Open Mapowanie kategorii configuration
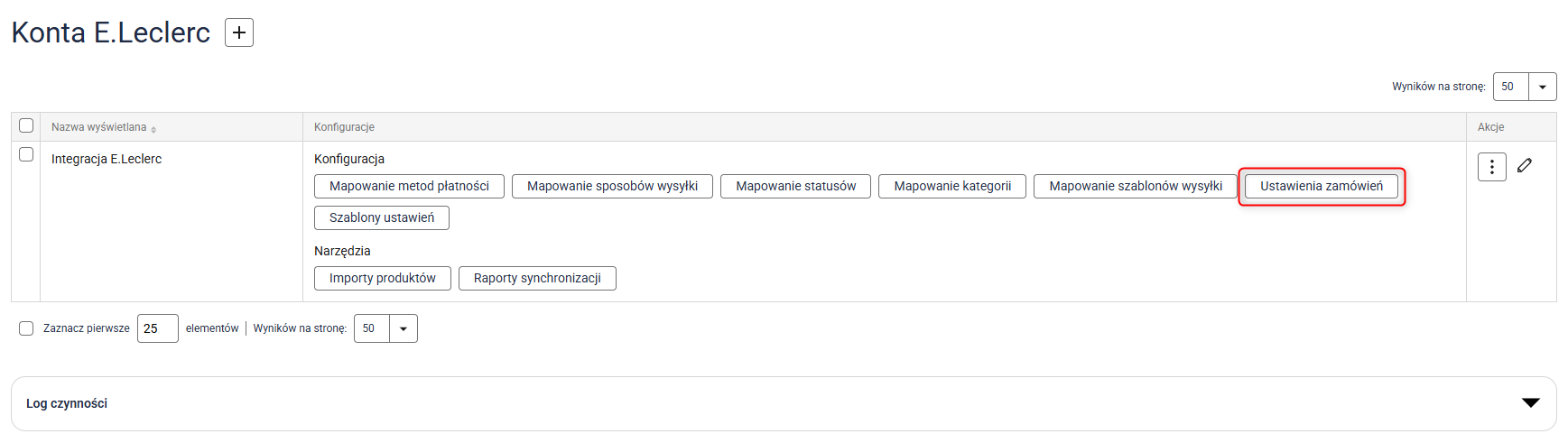This screenshot has width=1568, height=443. coord(951,186)
